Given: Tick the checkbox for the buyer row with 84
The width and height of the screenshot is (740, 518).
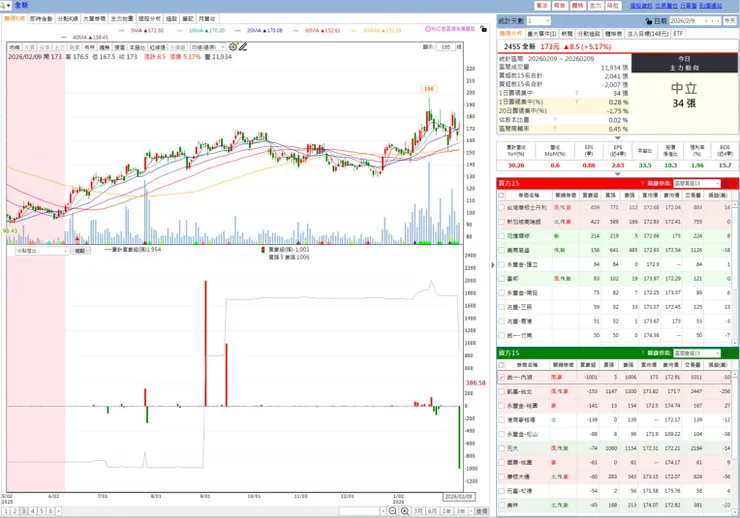Looking at the screenshot, I should coord(501,264).
